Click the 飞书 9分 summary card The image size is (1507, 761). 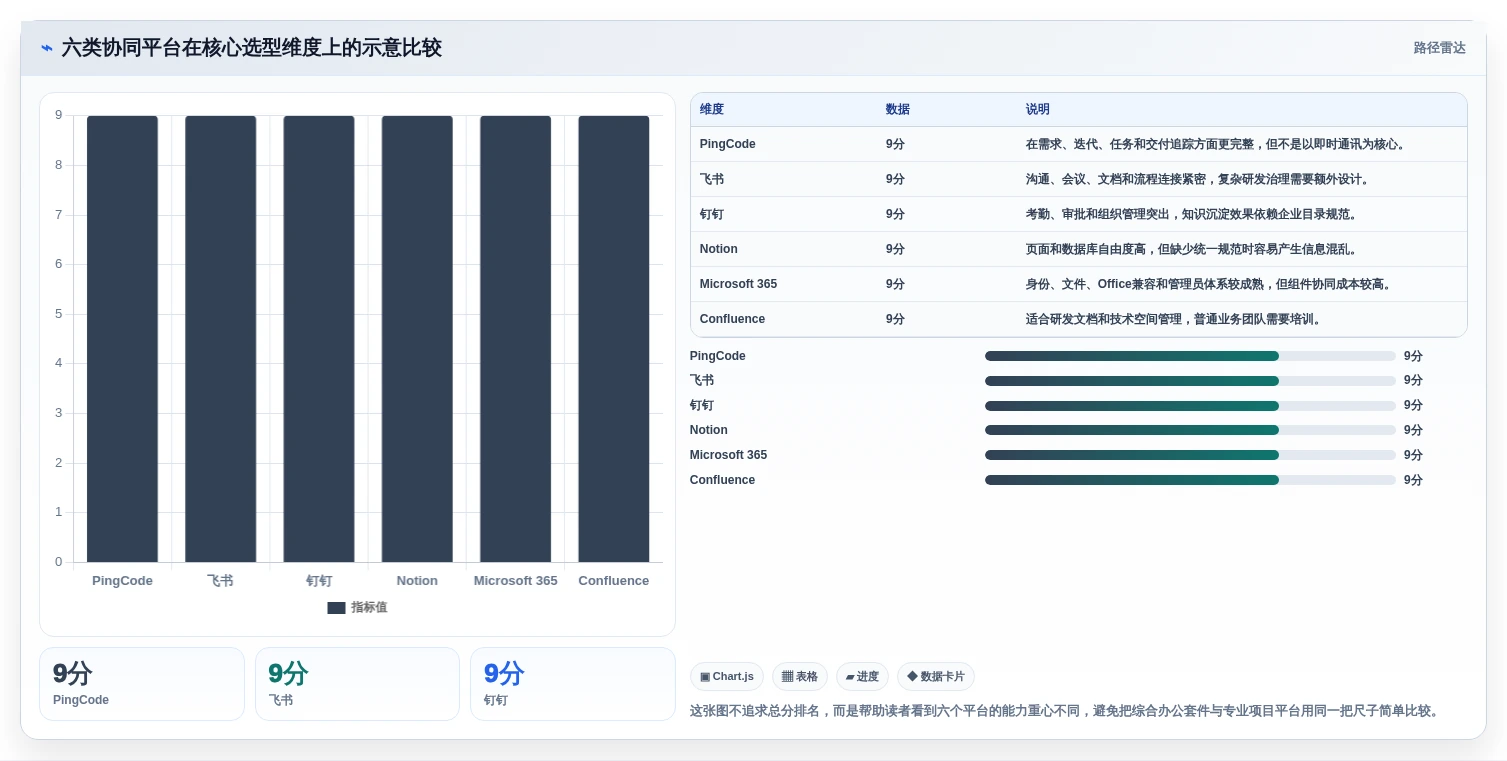[x=357, y=684]
